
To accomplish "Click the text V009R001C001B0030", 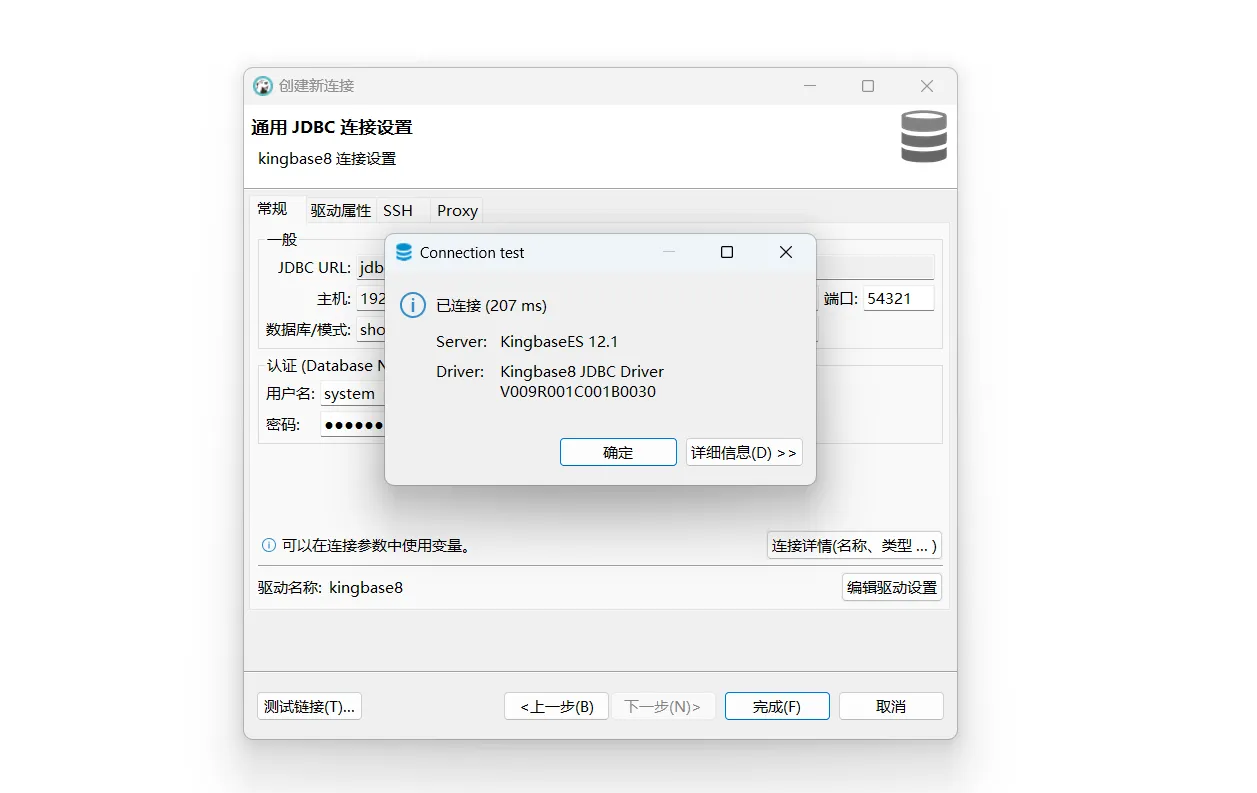I will pos(578,392).
